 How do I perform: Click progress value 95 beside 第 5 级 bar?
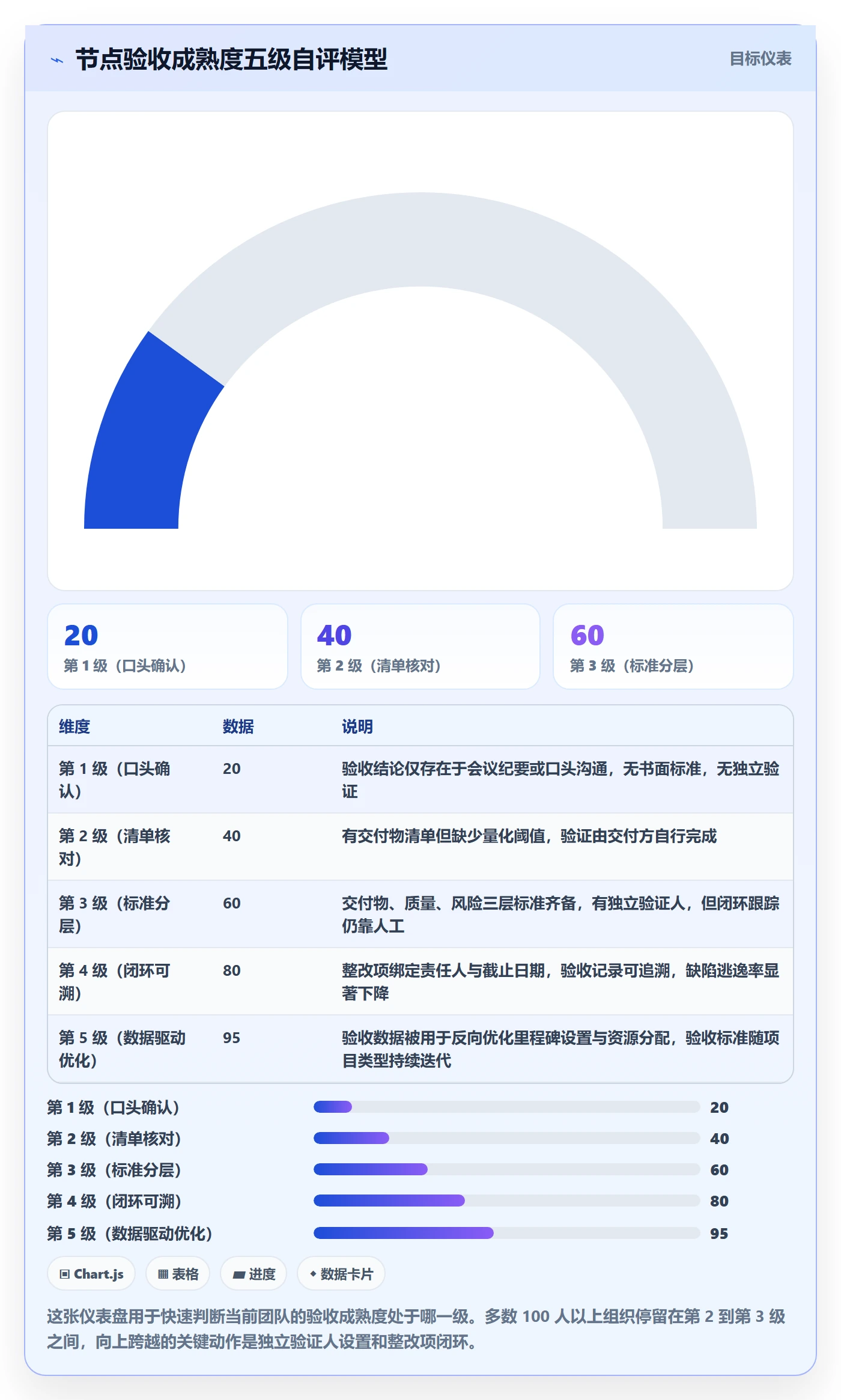[x=719, y=1234]
